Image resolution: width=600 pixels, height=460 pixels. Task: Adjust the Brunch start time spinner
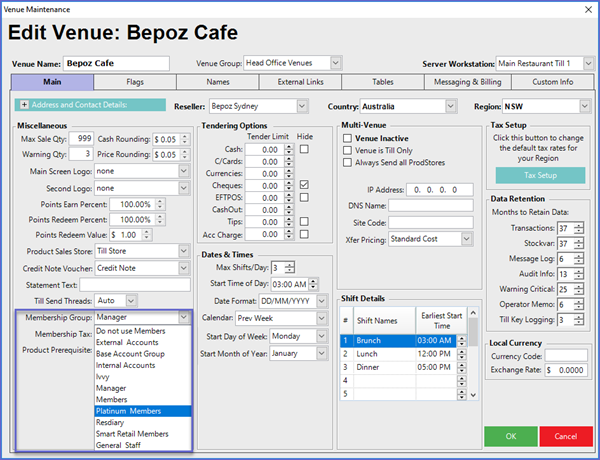pyautogui.click(x=462, y=341)
